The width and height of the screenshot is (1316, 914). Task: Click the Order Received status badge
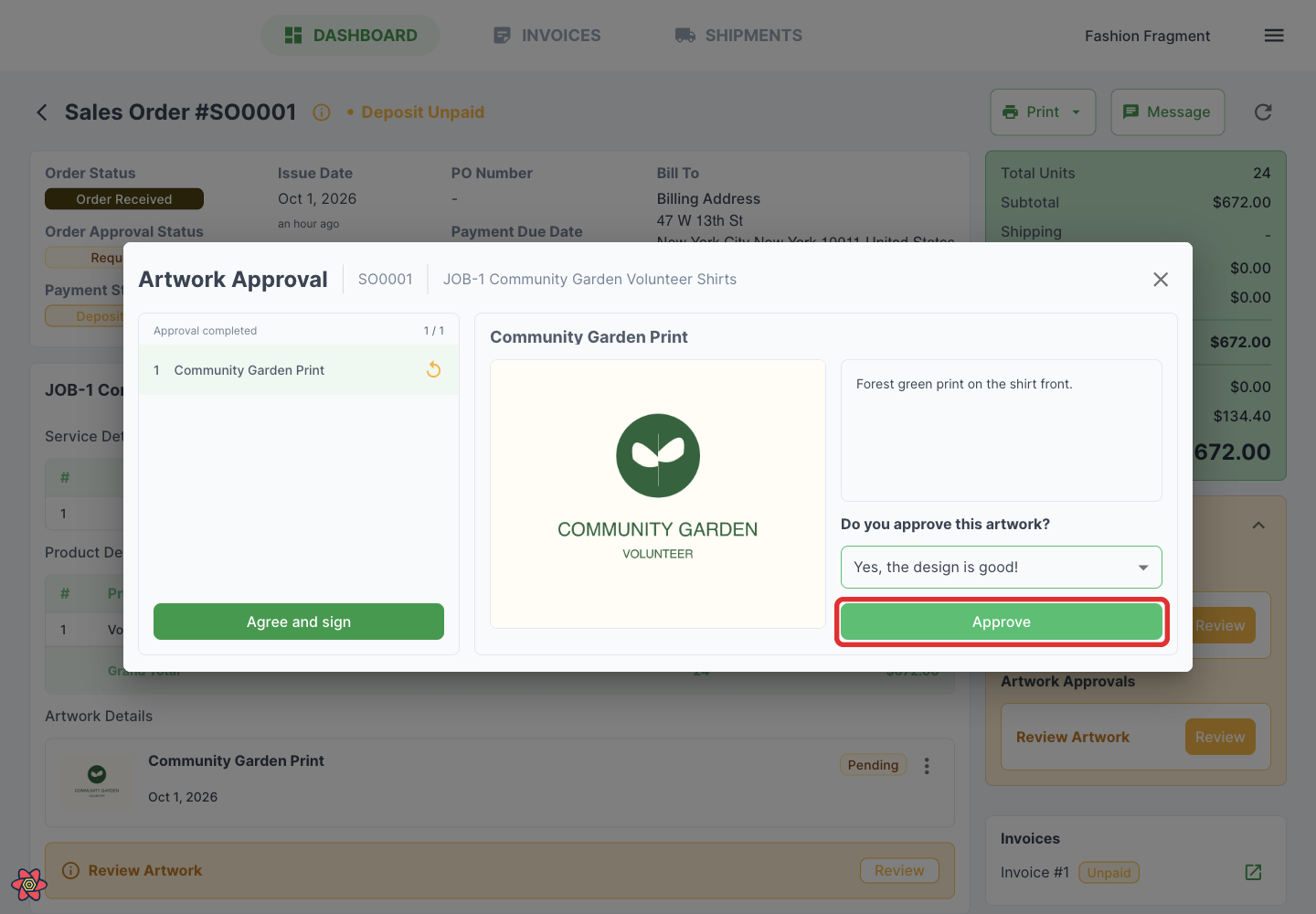[124, 199]
